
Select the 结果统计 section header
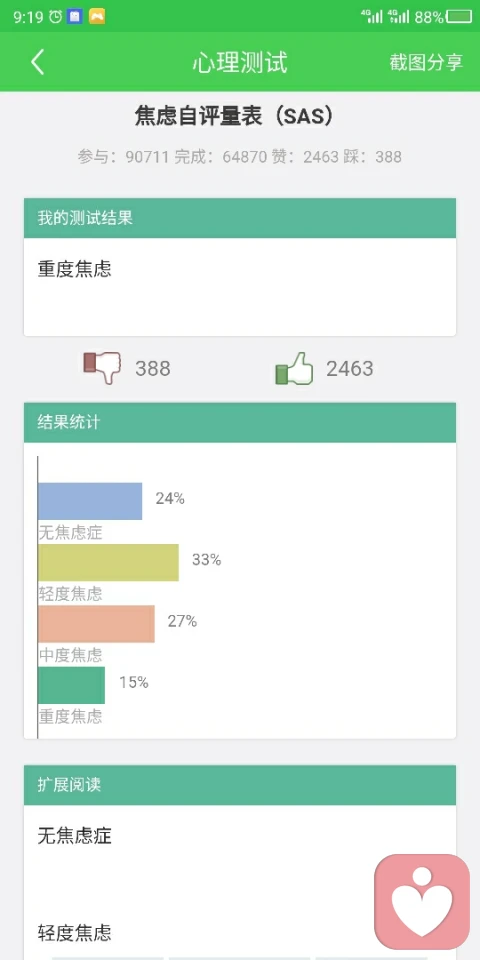point(240,422)
